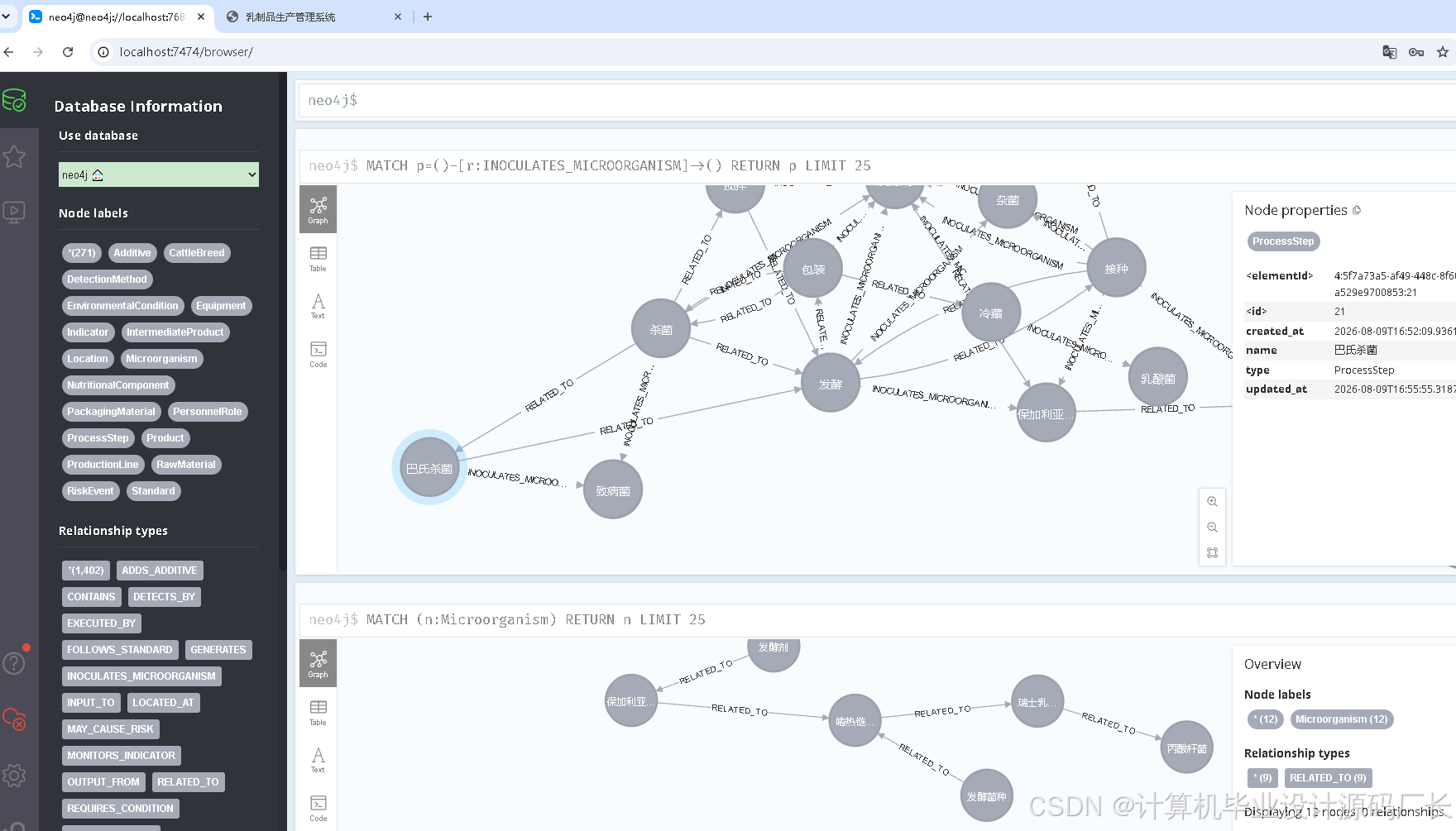View site information icon in address bar

tap(103, 52)
